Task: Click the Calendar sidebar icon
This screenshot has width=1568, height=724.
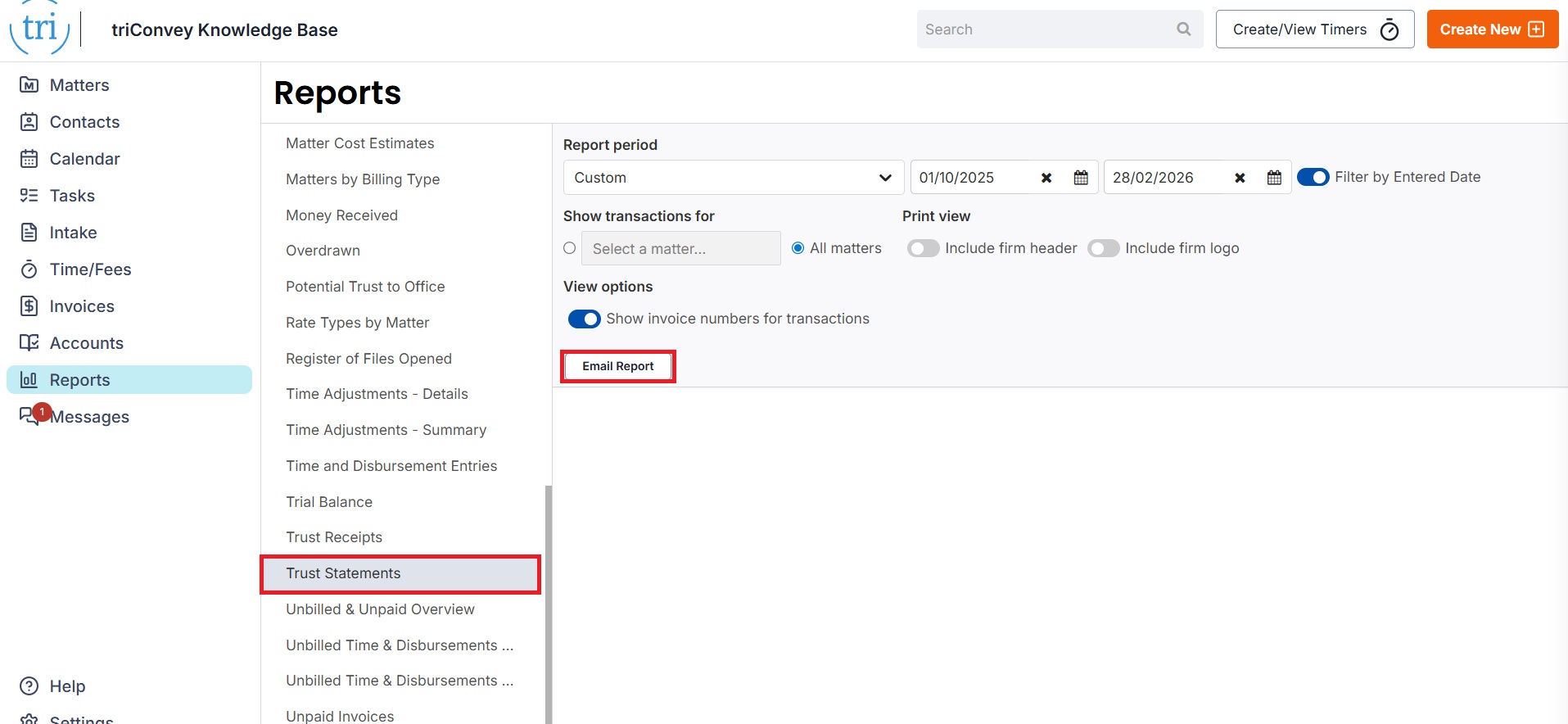Action: (29, 159)
